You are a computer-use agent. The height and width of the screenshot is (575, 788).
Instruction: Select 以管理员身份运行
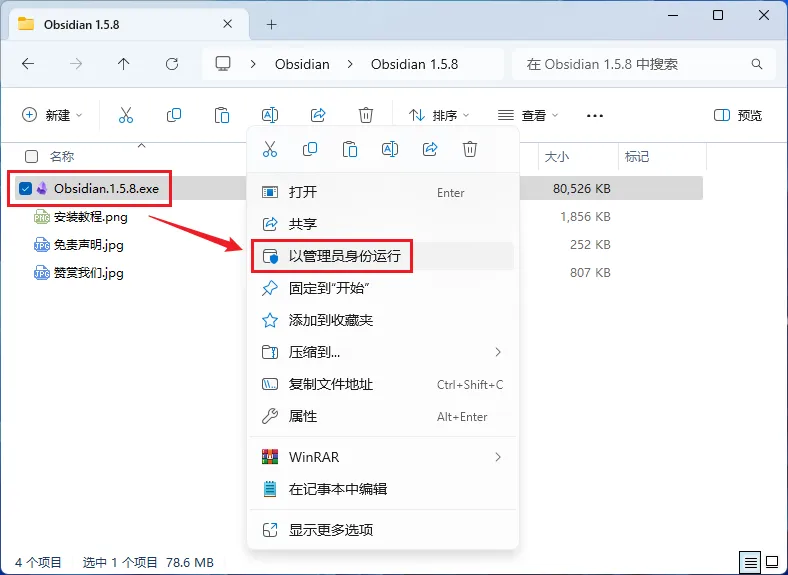382,256
